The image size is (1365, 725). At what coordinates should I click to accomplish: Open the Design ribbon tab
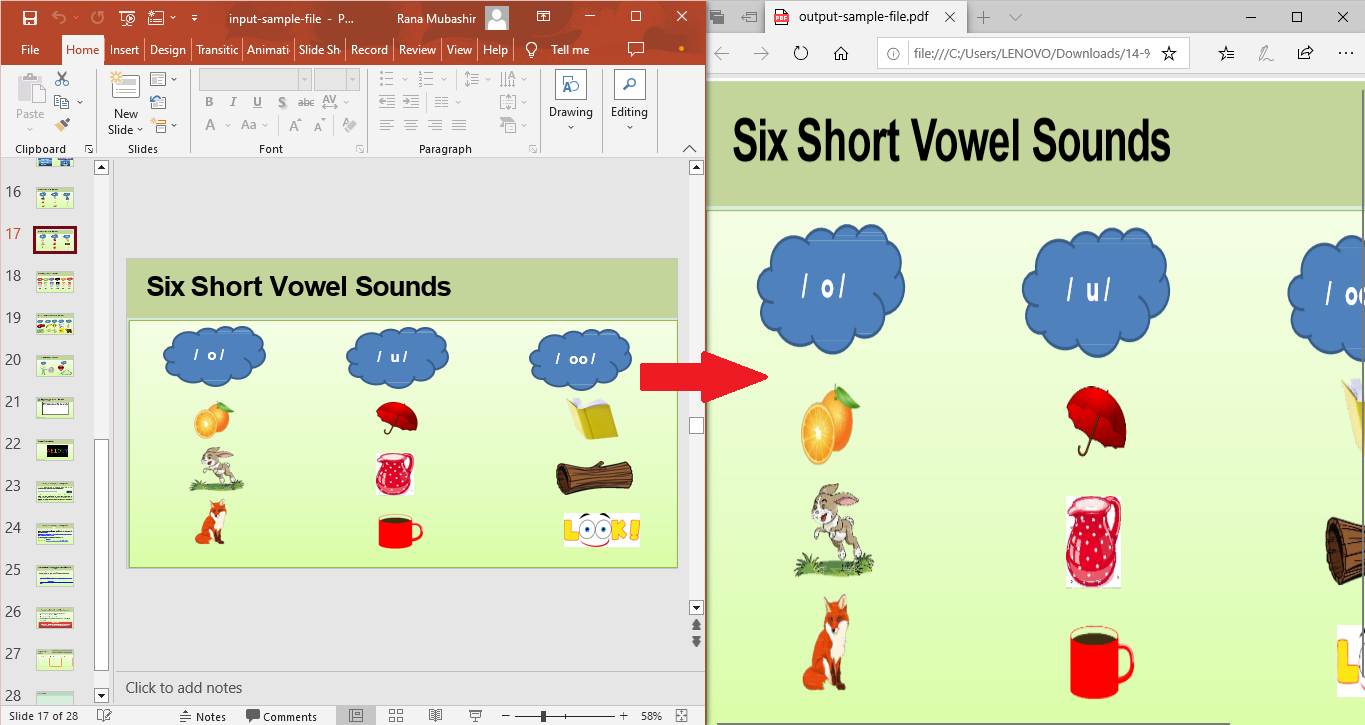coord(167,49)
